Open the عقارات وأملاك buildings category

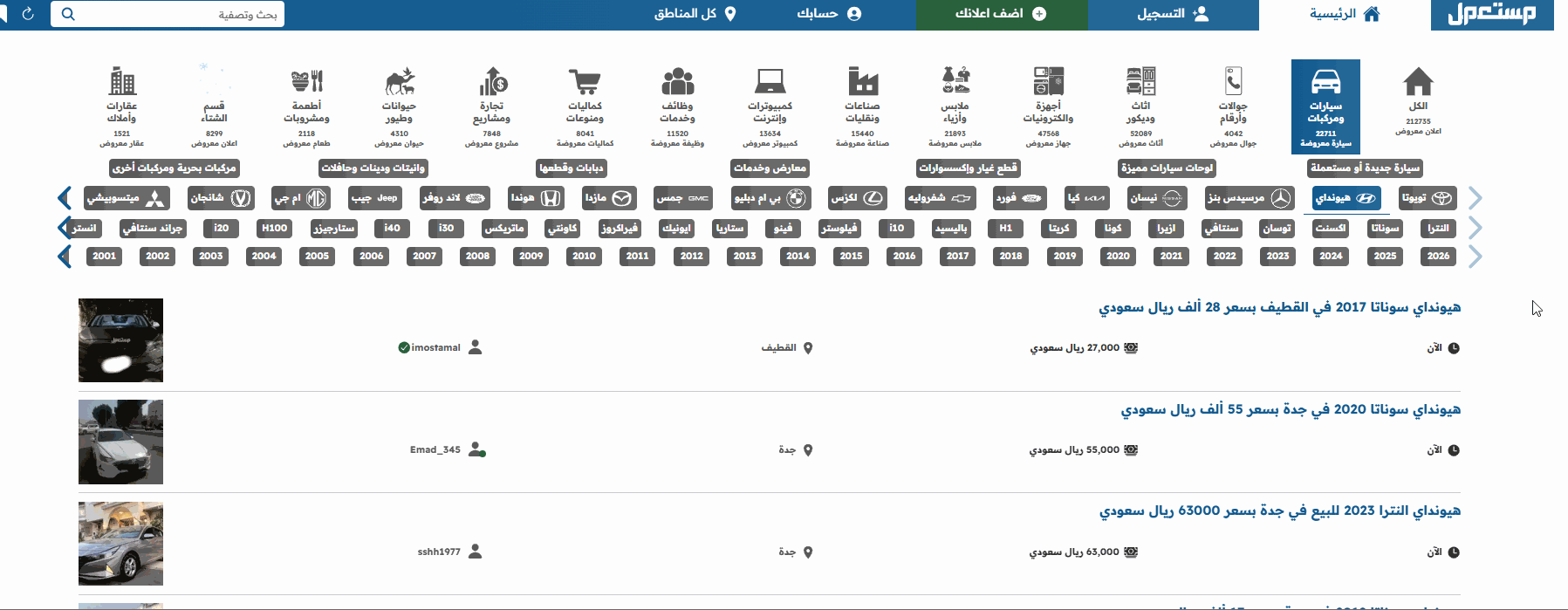pyautogui.click(x=121, y=106)
